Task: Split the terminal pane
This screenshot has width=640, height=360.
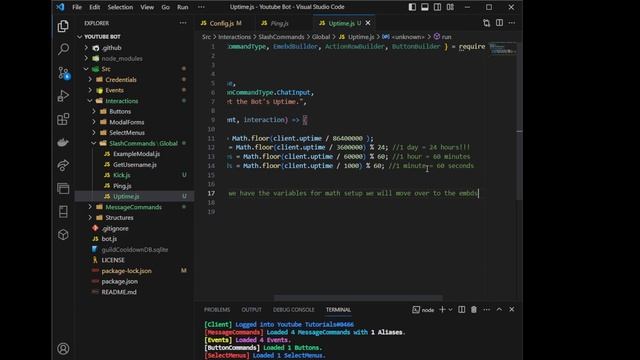Action: (461, 309)
